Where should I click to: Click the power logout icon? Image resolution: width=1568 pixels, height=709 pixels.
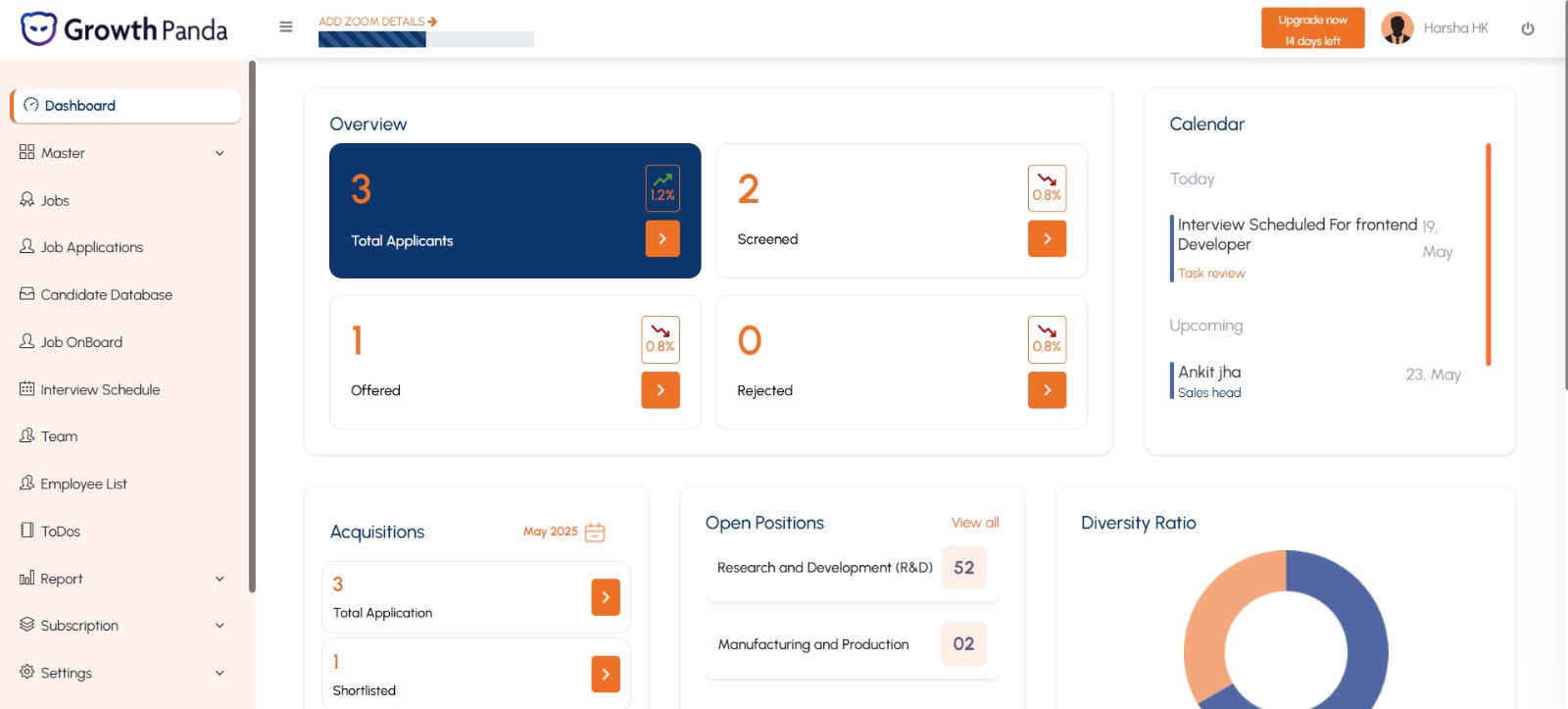tap(1528, 28)
